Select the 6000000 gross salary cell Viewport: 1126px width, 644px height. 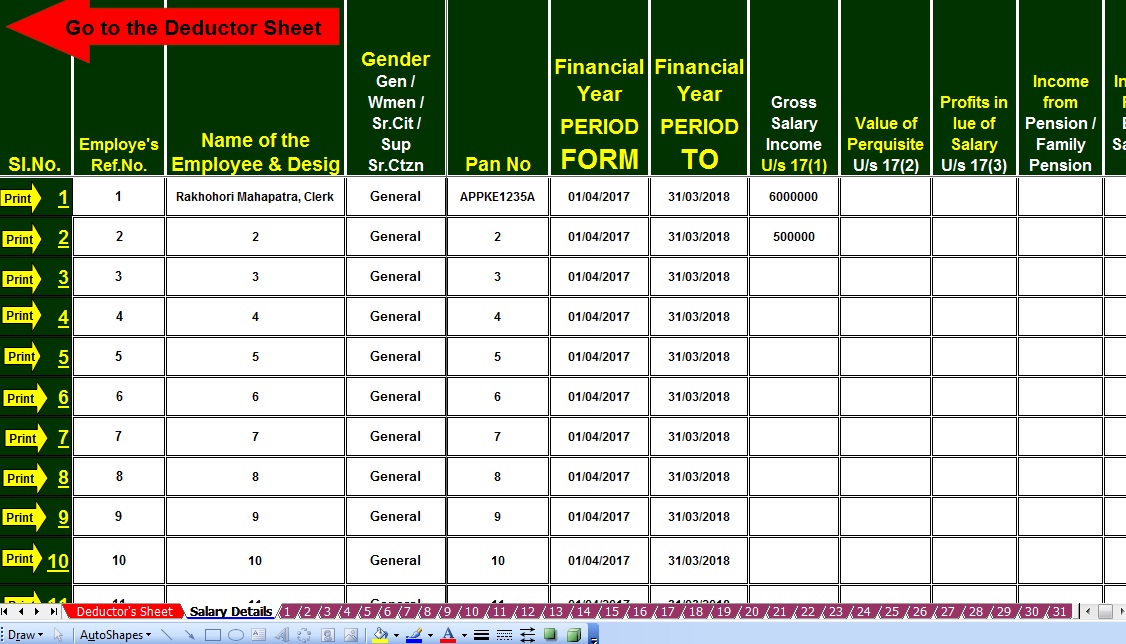tap(794, 197)
